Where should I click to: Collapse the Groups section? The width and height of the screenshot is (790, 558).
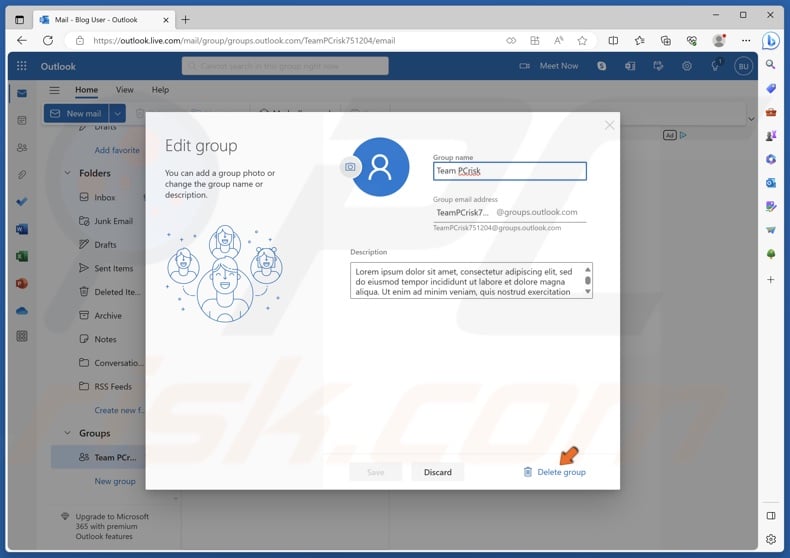pyautogui.click(x=68, y=433)
